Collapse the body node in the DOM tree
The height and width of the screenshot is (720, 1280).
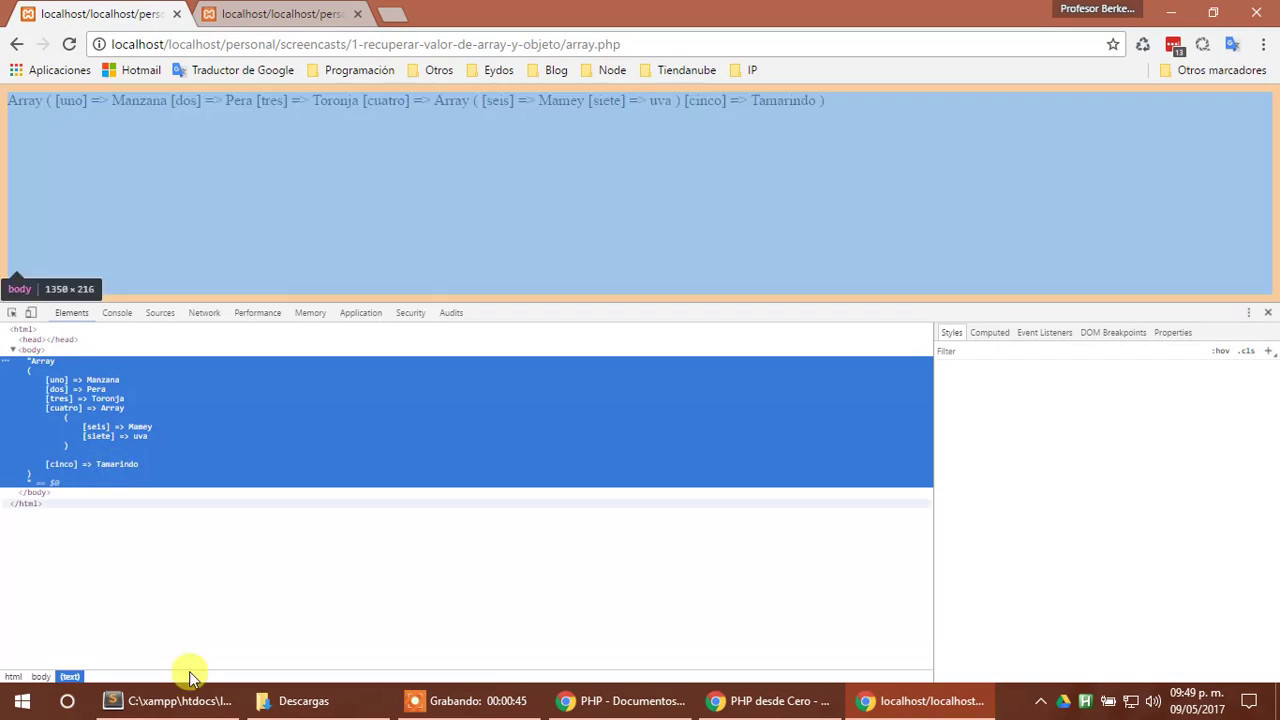click(13, 350)
